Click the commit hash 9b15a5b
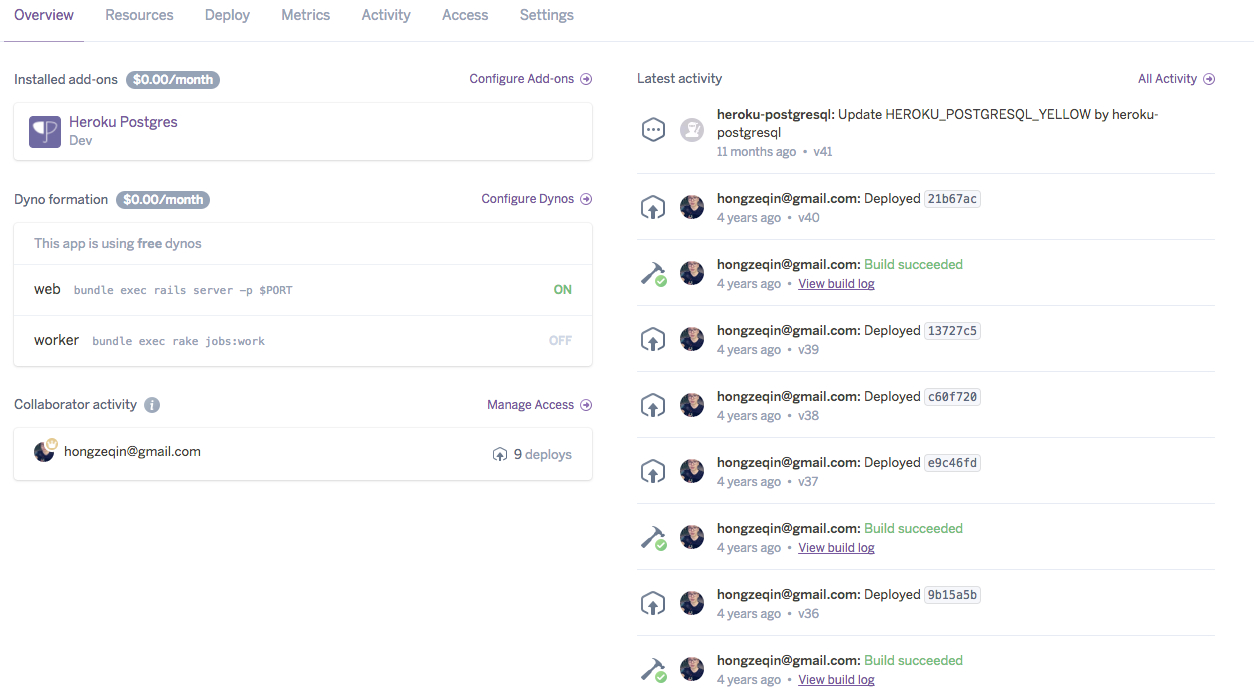Screen dimensions: 1254x696 [952, 595]
